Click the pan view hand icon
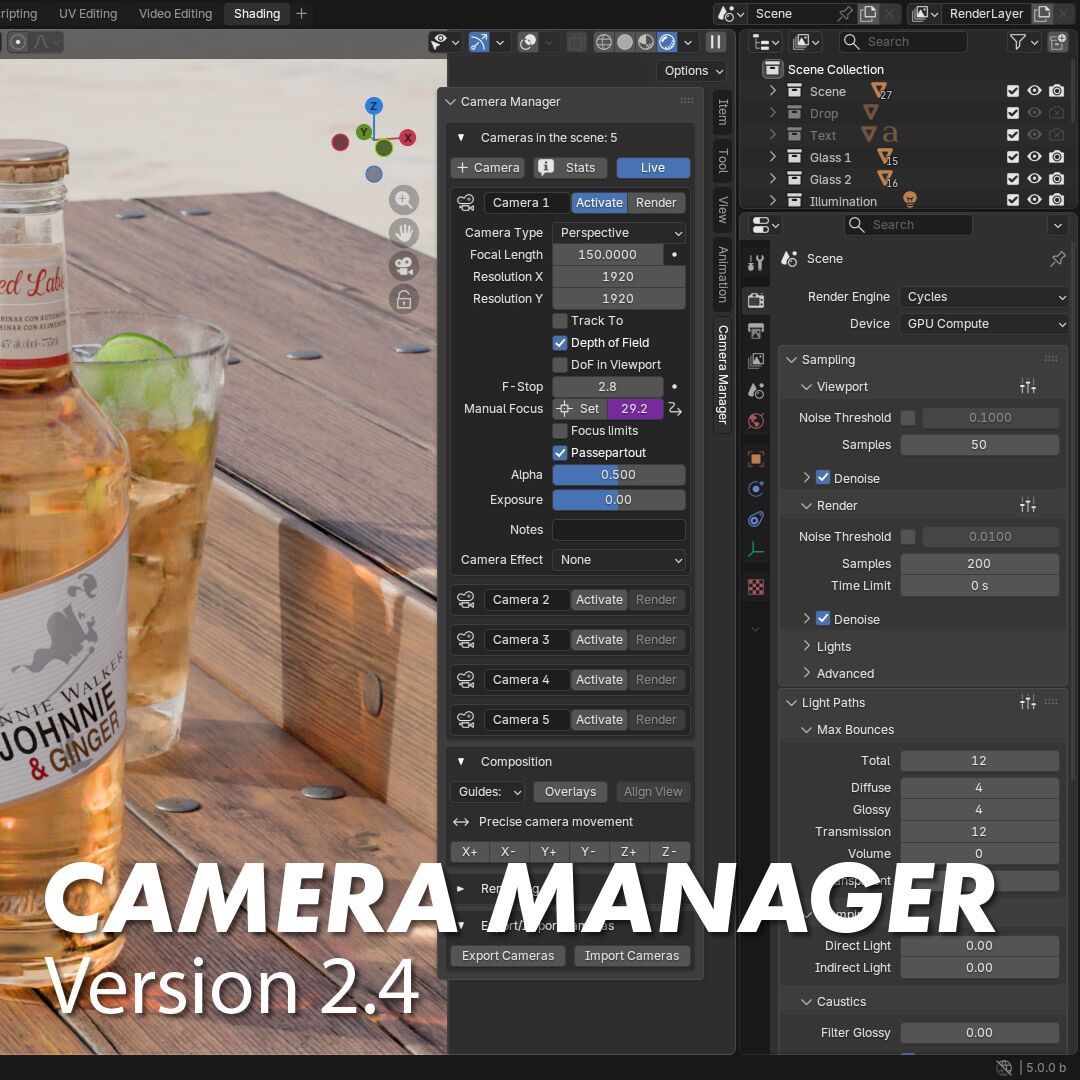This screenshot has width=1080, height=1080. tap(404, 233)
